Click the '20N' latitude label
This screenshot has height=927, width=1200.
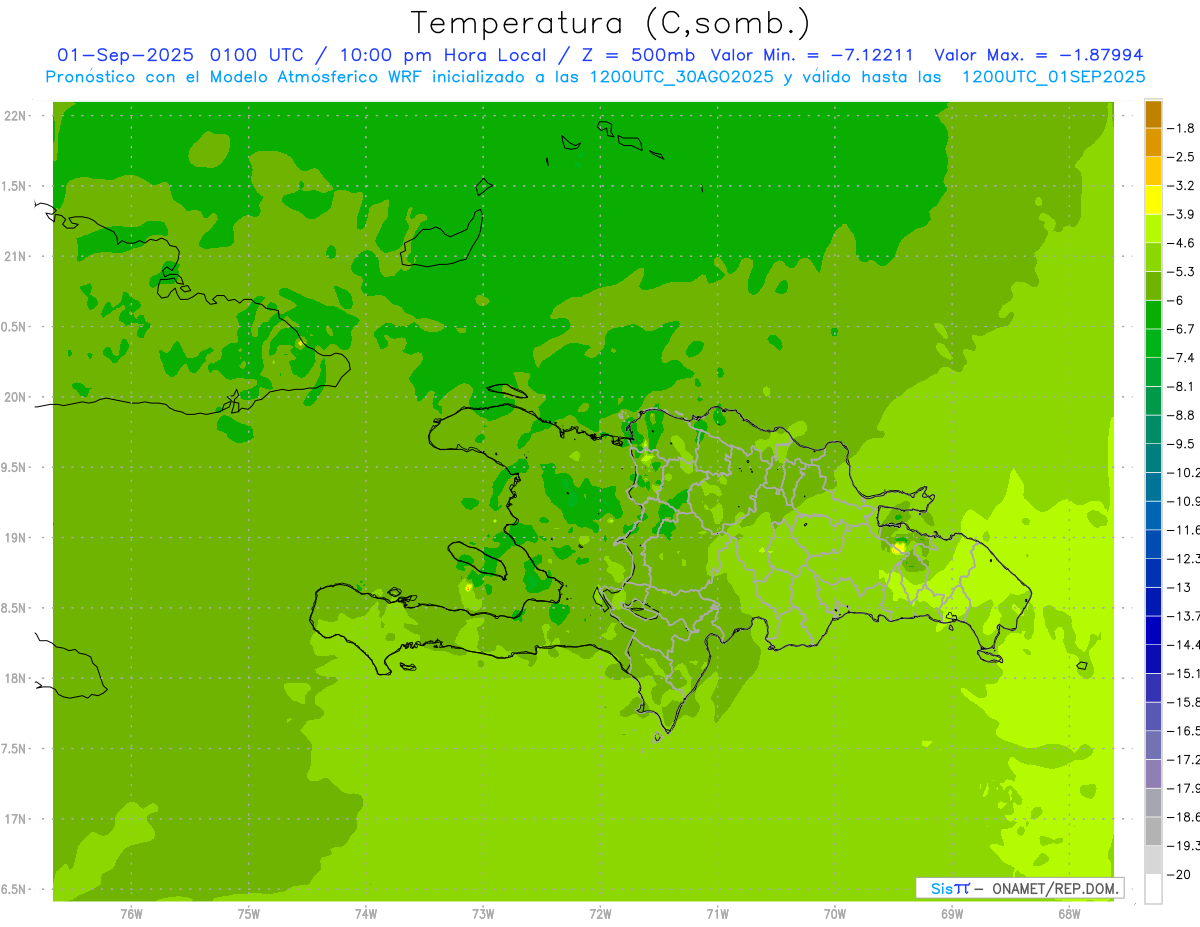tap(15, 397)
